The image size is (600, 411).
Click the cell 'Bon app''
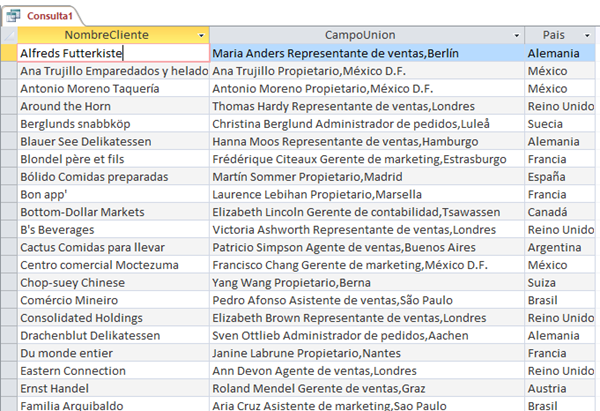click(x=113, y=194)
